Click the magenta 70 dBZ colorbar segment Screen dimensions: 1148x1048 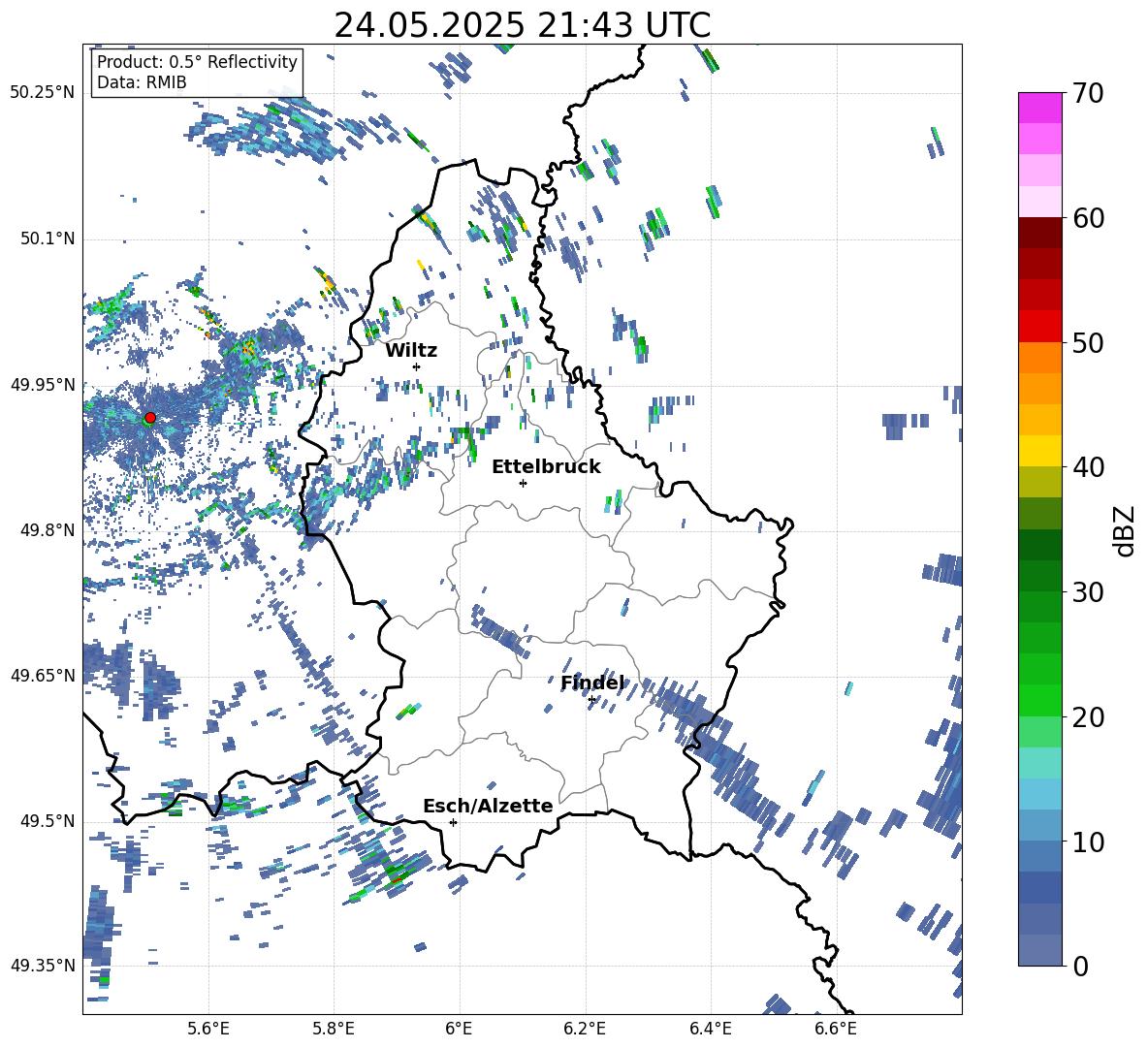pos(1039,108)
